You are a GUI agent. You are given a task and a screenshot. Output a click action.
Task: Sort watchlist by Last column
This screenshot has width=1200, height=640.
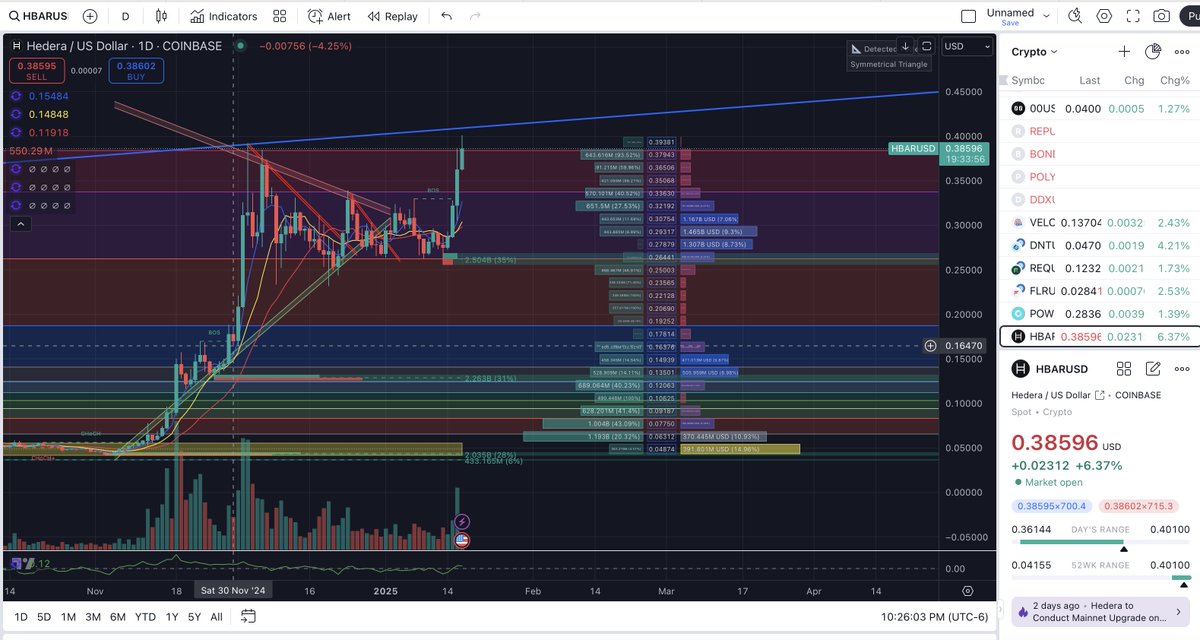[x=1090, y=80]
